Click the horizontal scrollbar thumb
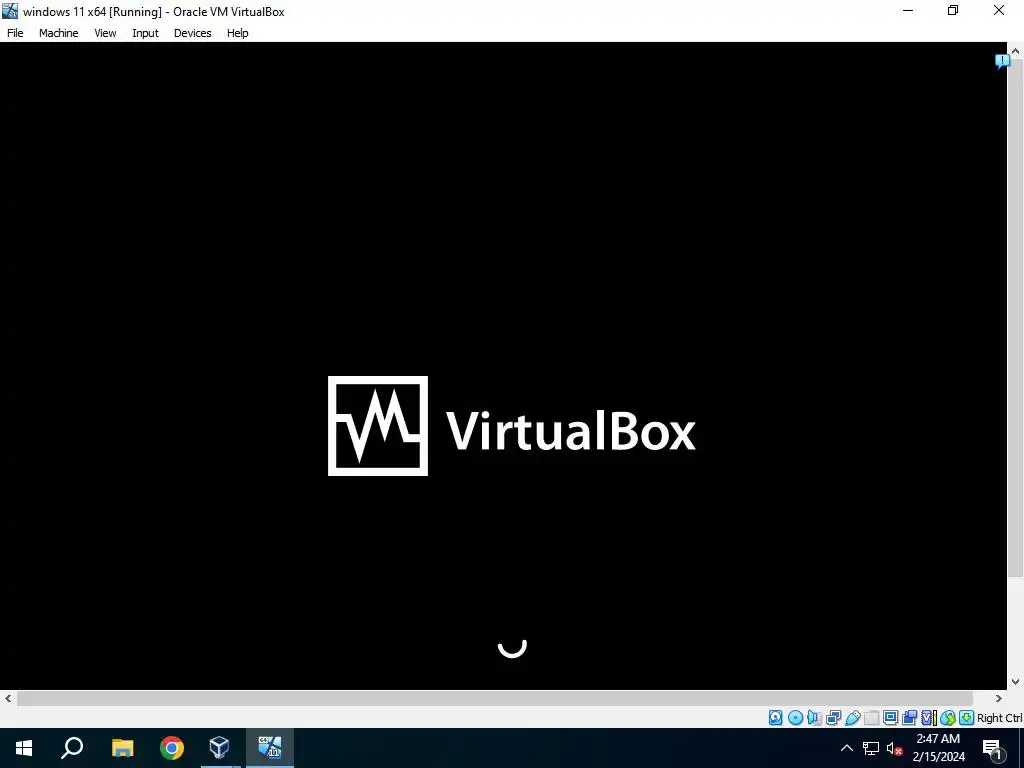Image resolution: width=1024 pixels, height=768 pixels. [495, 698]
